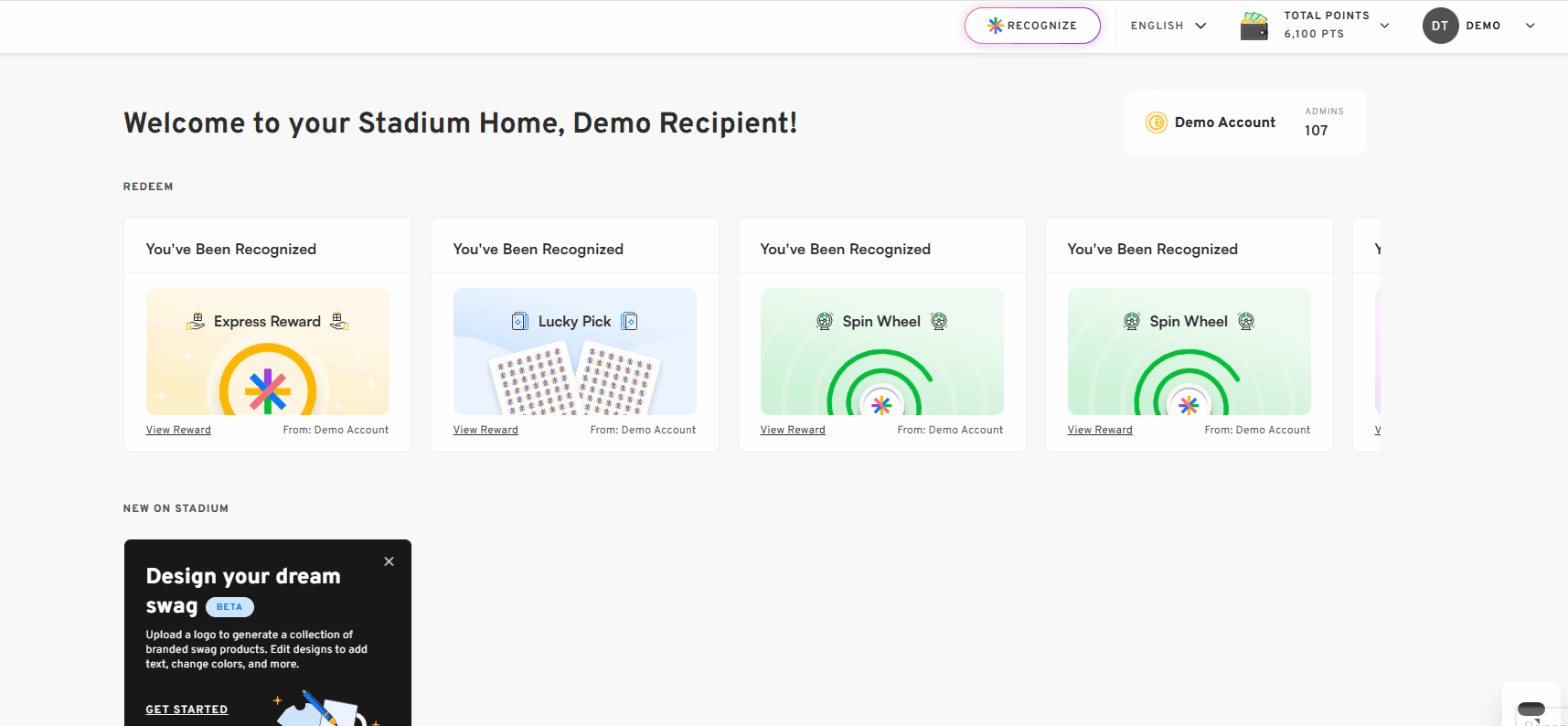1568x726 pixels.
Task: Click the wheel icon right of the third card's Spin Wheel
Action: [939, 321]
